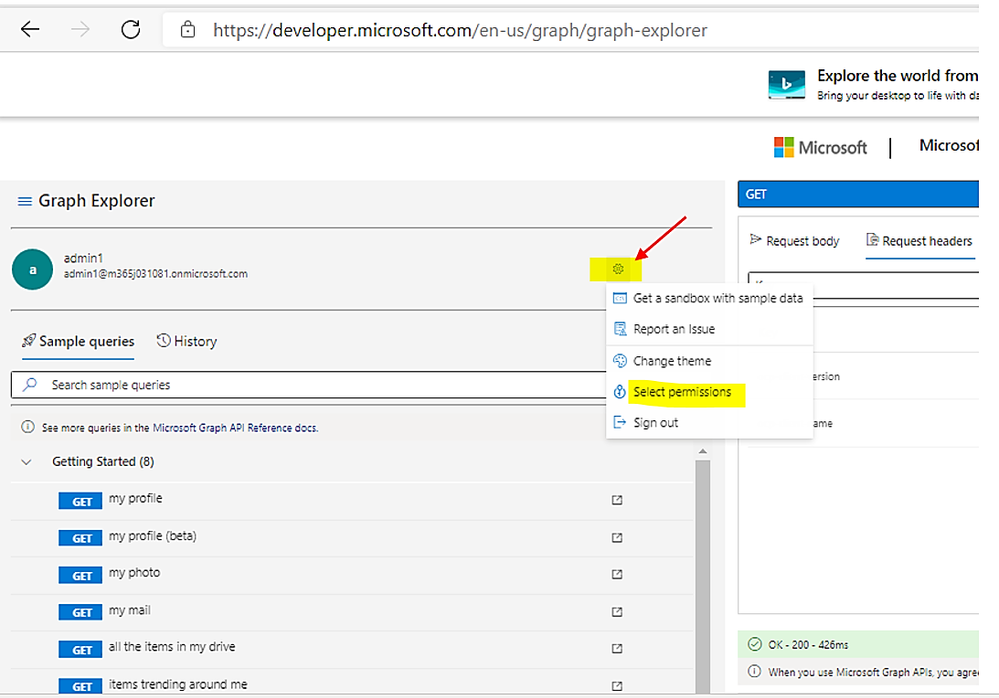Viewport: 999px width, 698px height.
Task: Open docs link icon for my mail
Action: pyautogui.click(x=617, y=612)
